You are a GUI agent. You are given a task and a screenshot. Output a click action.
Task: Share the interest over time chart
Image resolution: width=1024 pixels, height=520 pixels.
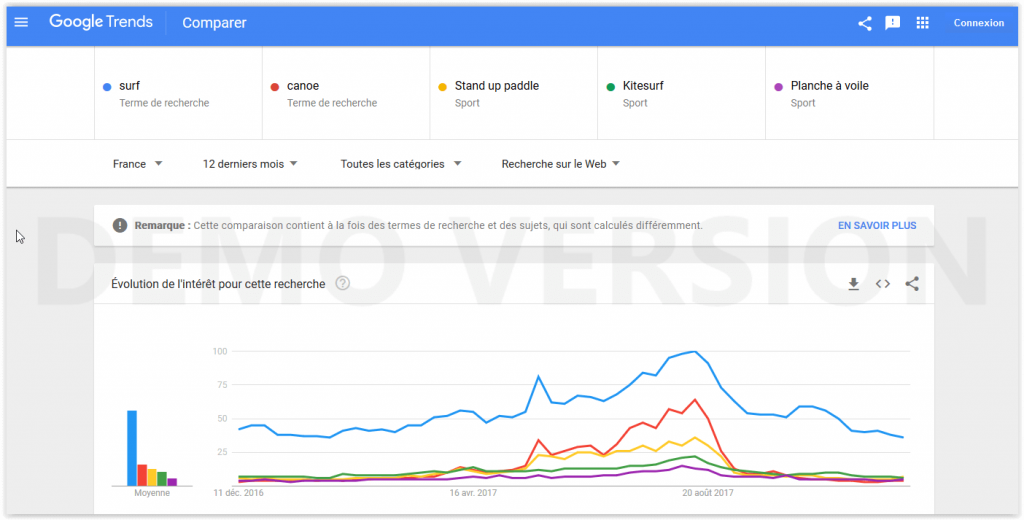click(x=911, y=284)
